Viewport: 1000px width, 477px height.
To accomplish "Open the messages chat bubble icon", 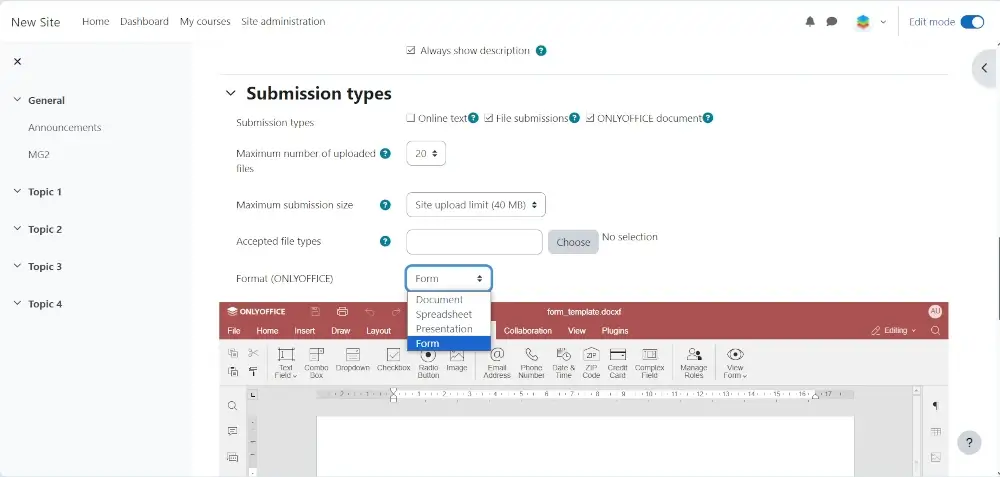I will point(832,21).
